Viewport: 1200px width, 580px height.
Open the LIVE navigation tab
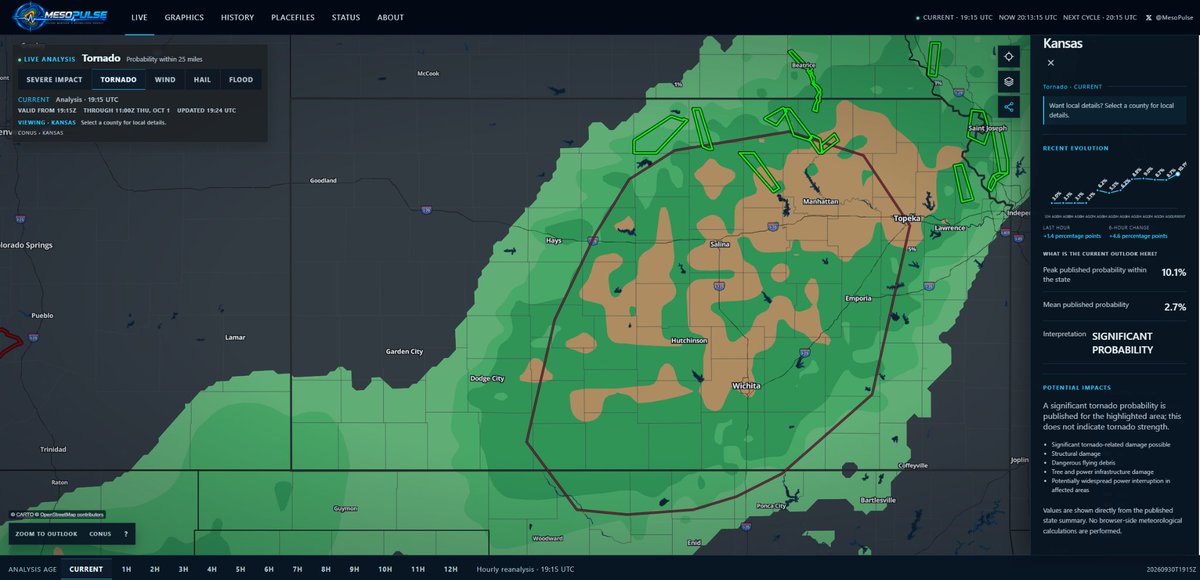pyautogui.click(x=140, y=18)
